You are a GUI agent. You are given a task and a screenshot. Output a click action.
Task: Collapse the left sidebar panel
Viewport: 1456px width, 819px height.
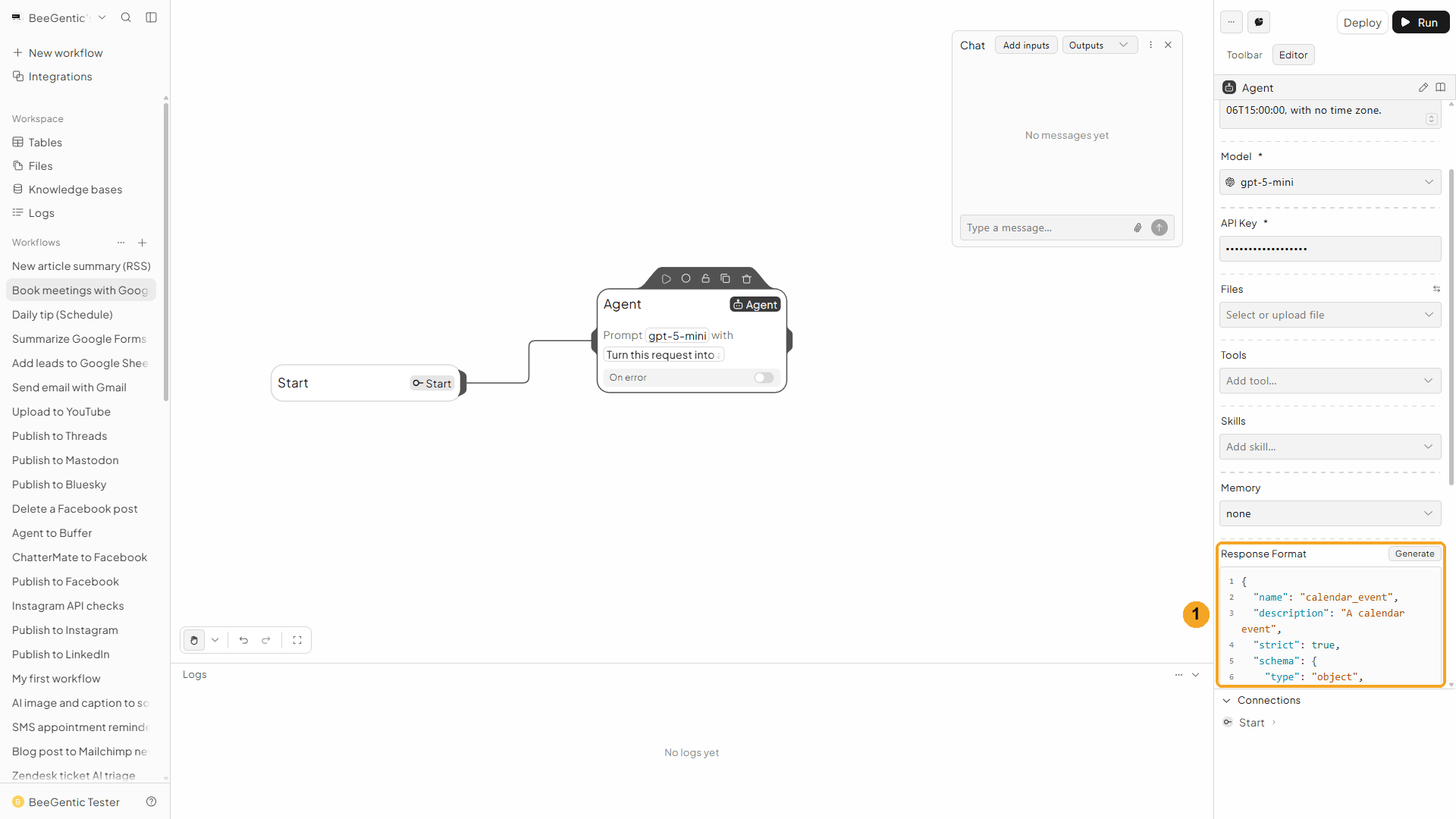[151, 17]
